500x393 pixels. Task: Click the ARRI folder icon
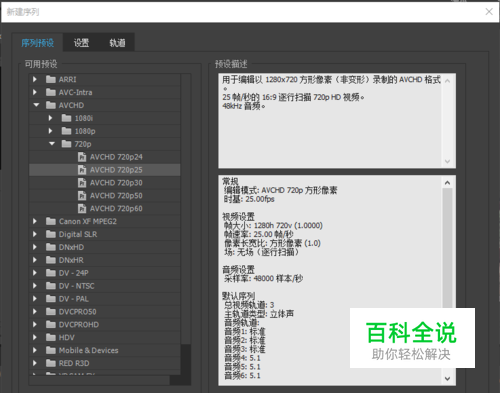tap(51, 79)
